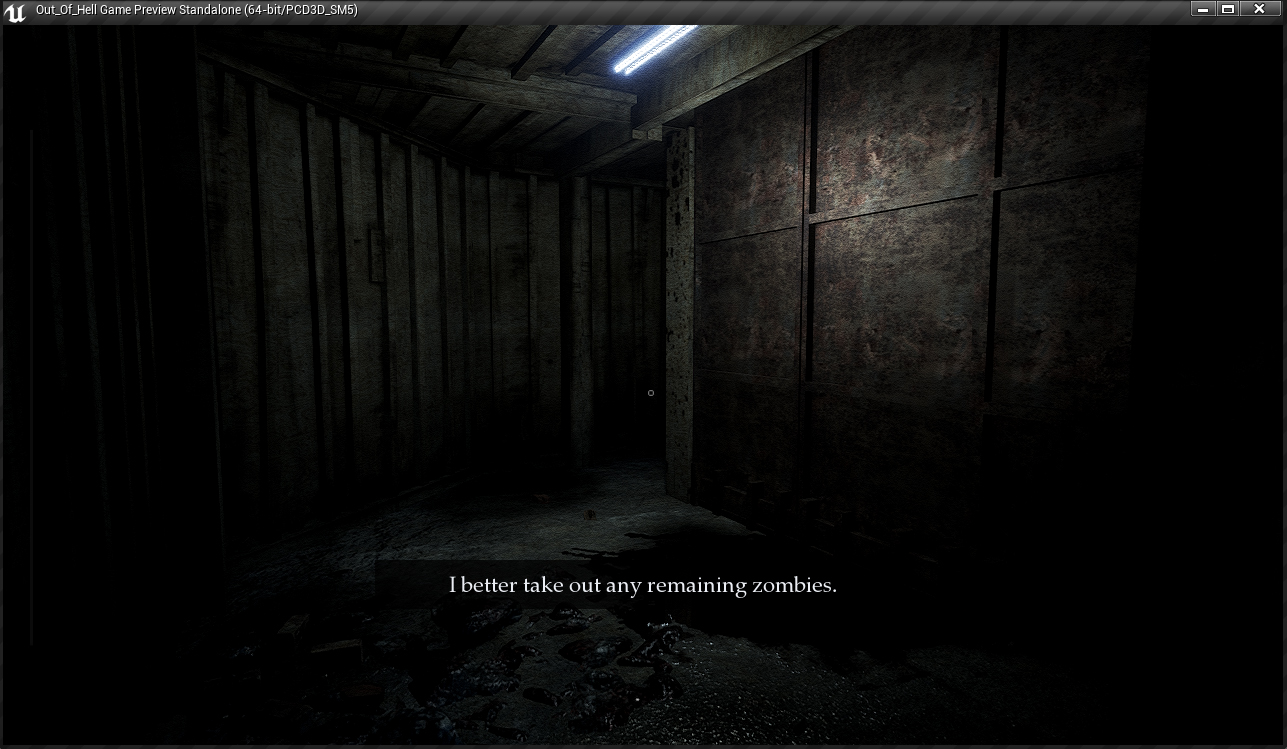This screenshot has width=1287, height=749.
Task: Click the small circular crosshair reticle
Action: tap(651, 393)
